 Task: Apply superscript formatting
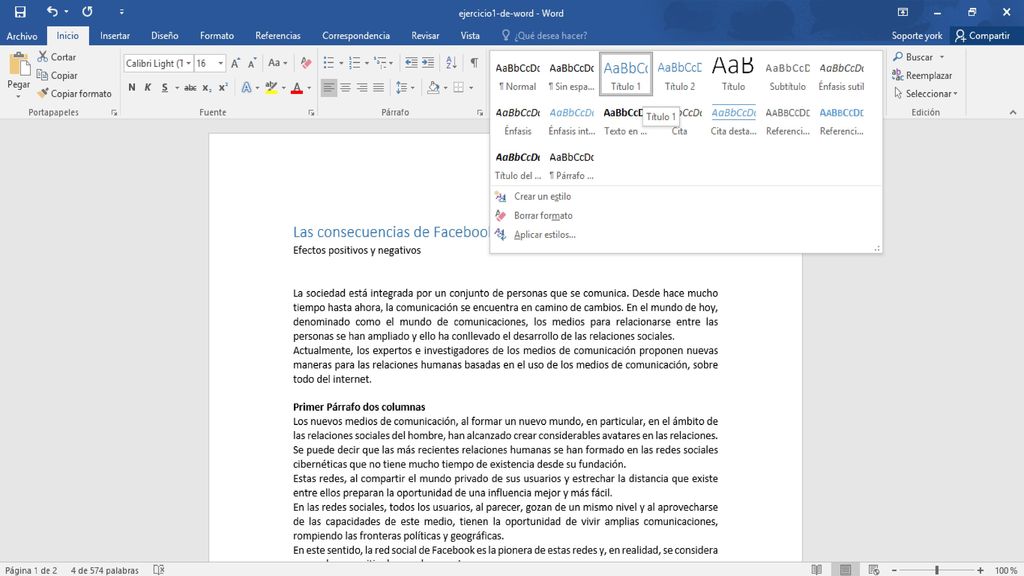click(223, 88)
